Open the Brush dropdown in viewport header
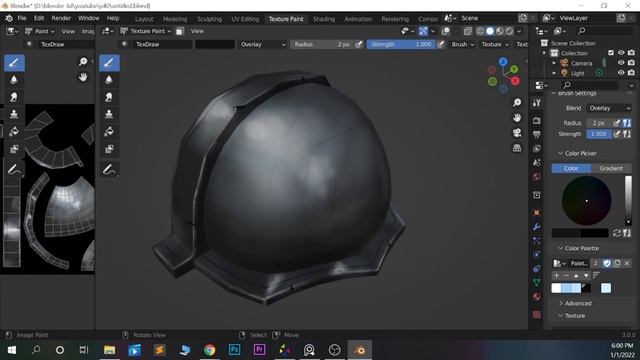This screenshot has width=640, height=360. pyautogui.click(x=462, y=44)
